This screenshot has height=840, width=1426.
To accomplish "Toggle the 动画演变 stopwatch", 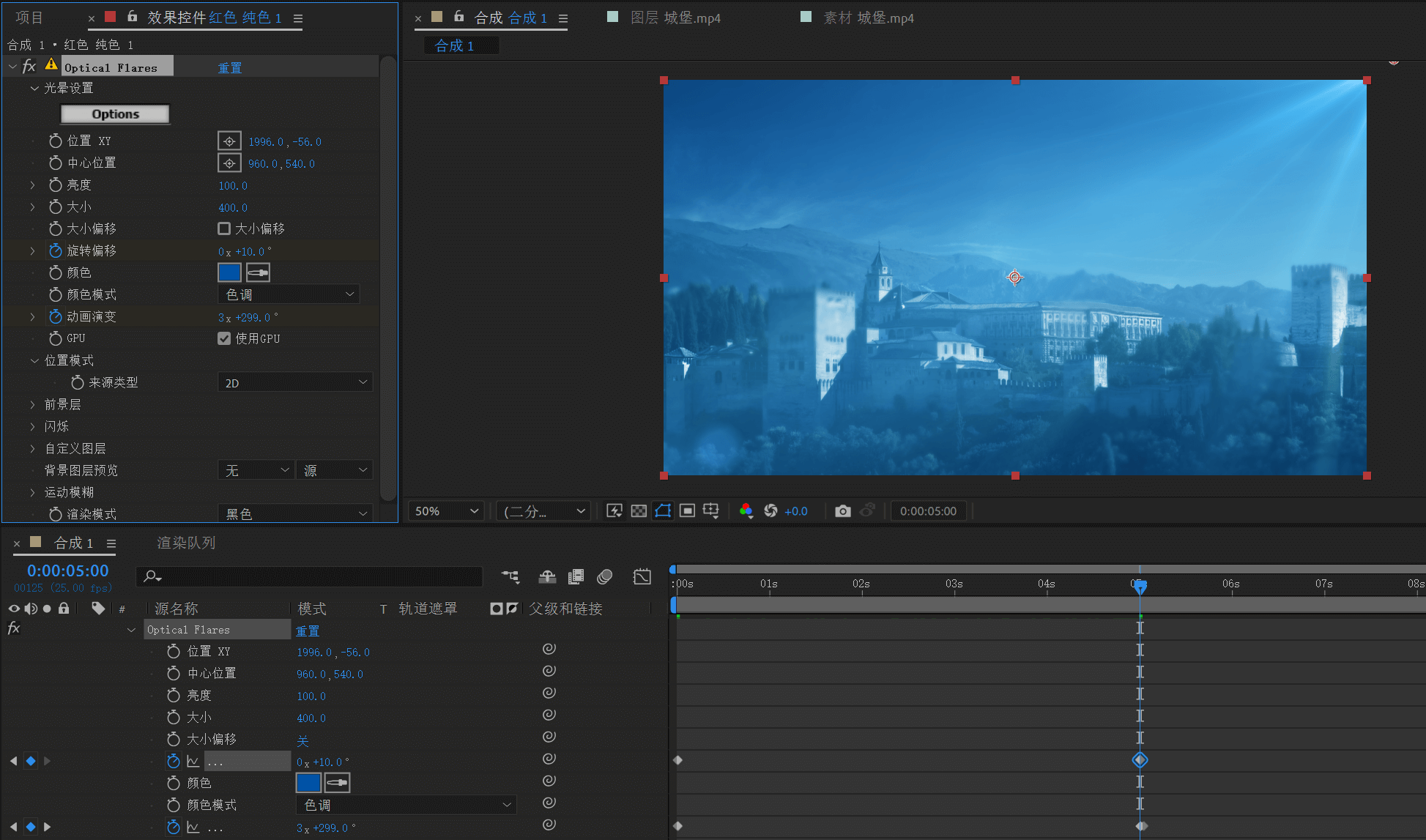I will click(55, 316).
